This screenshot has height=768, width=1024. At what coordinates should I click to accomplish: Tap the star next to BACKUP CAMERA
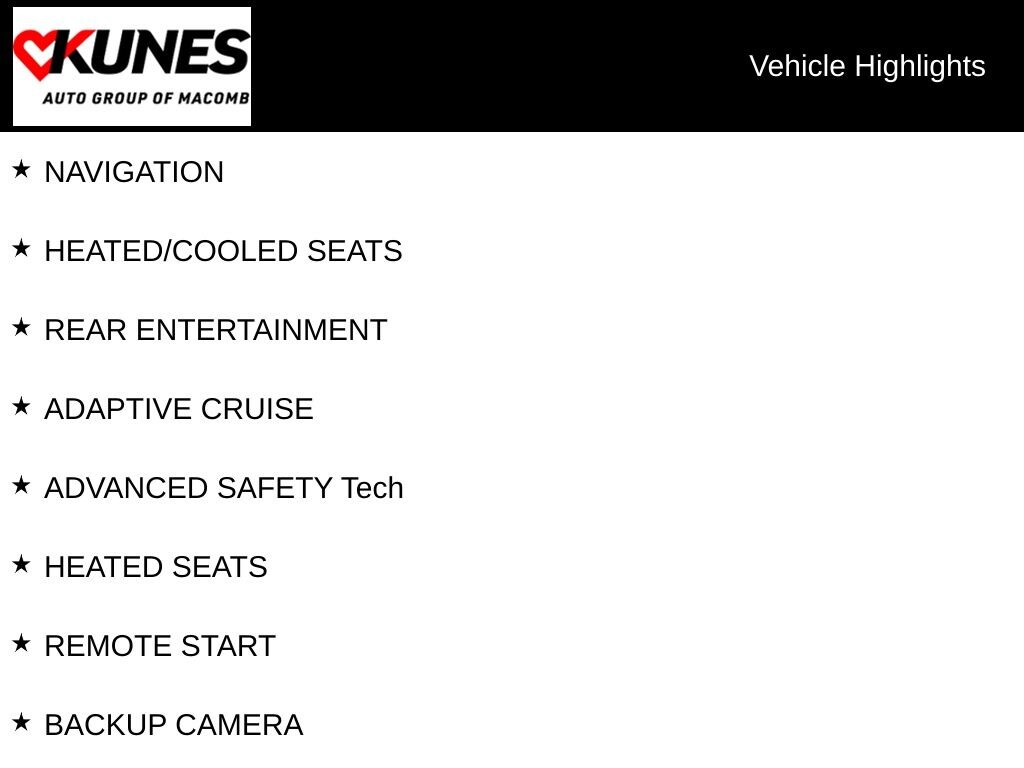pos(21,723)
